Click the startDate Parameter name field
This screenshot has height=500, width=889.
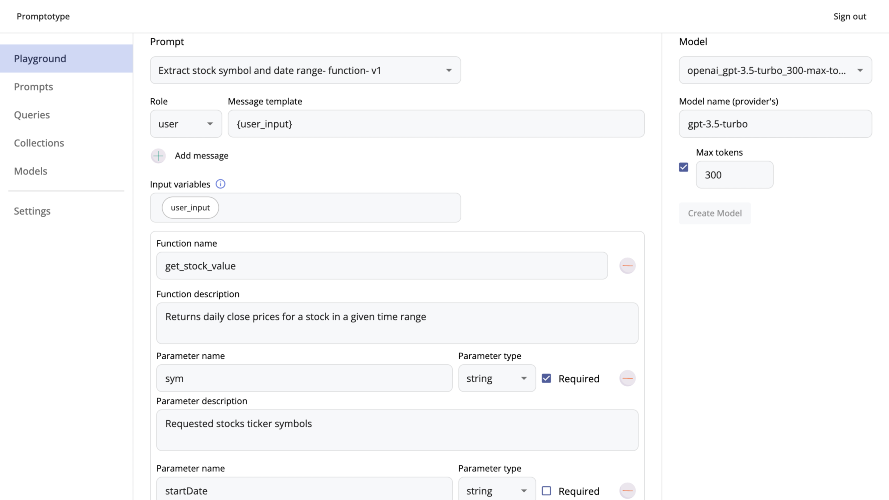click(304, 489)
